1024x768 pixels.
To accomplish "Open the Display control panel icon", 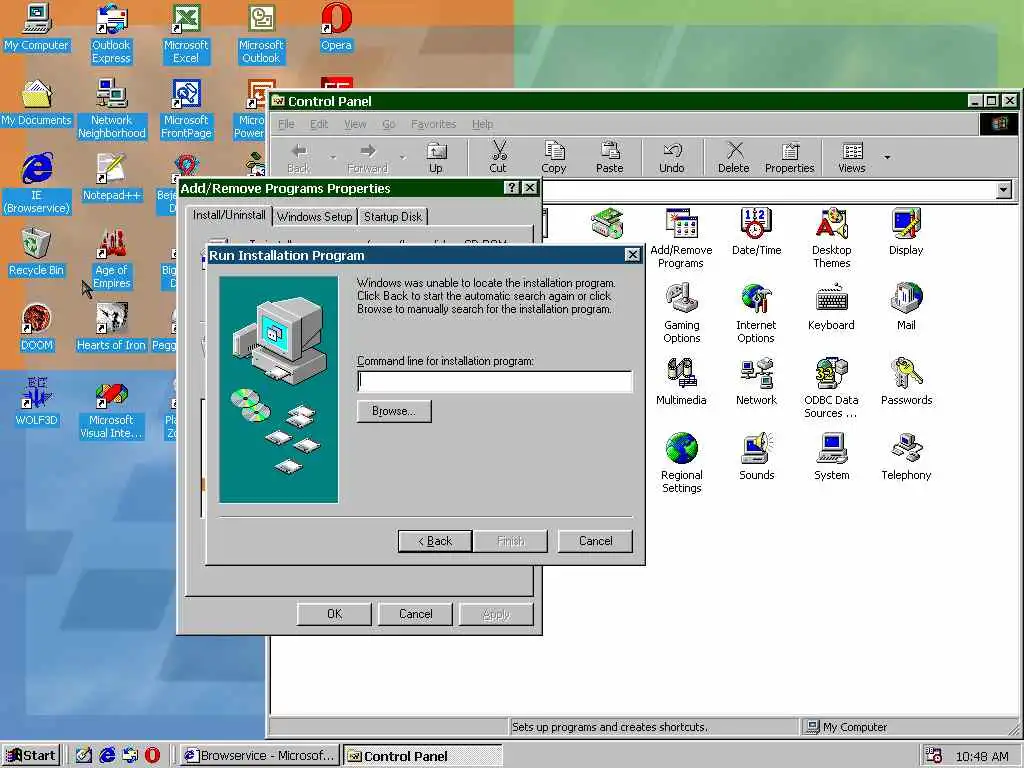I will (x=906, y=232).
